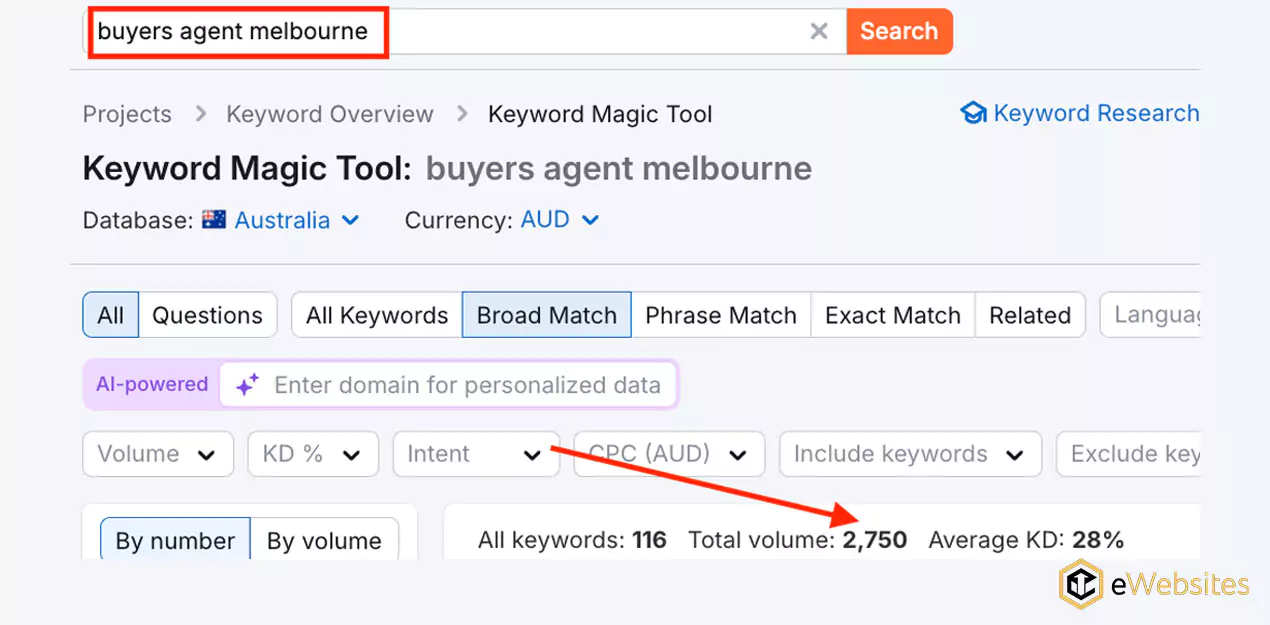The height and width of the screenshot is (625, 1270).
Task: Open the Australia database dropdown
Action: 296,220
